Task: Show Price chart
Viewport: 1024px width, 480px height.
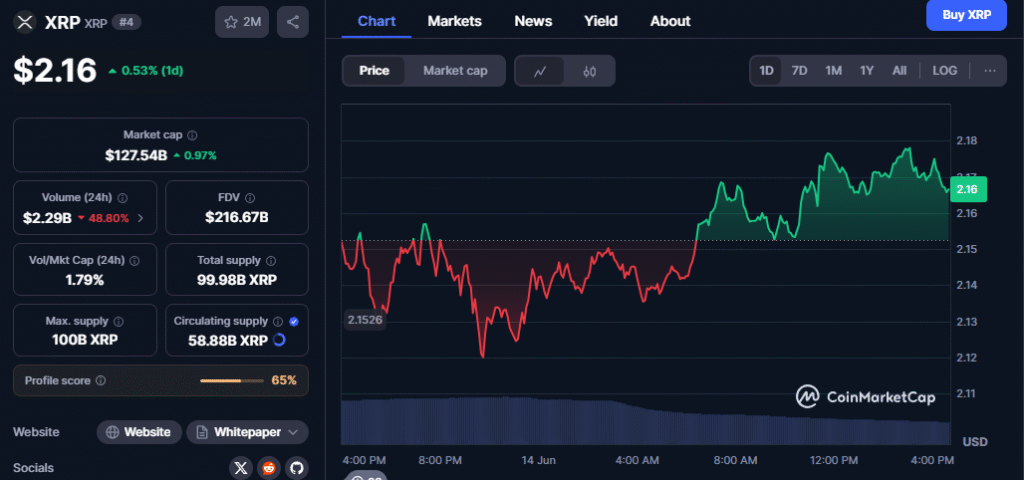Action: coord(374,71)
